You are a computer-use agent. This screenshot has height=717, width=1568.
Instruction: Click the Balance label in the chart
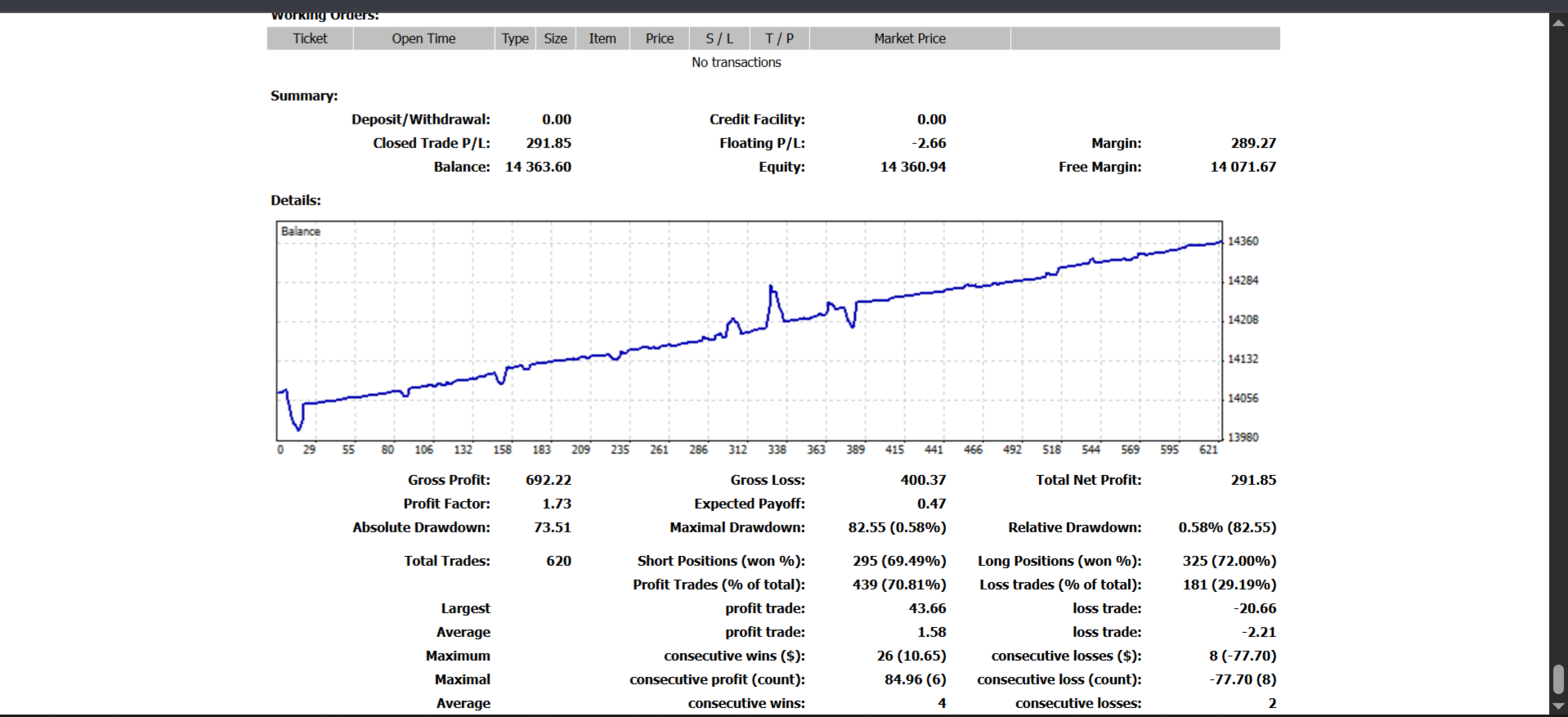pyautogui.click(x=301, y=231)
